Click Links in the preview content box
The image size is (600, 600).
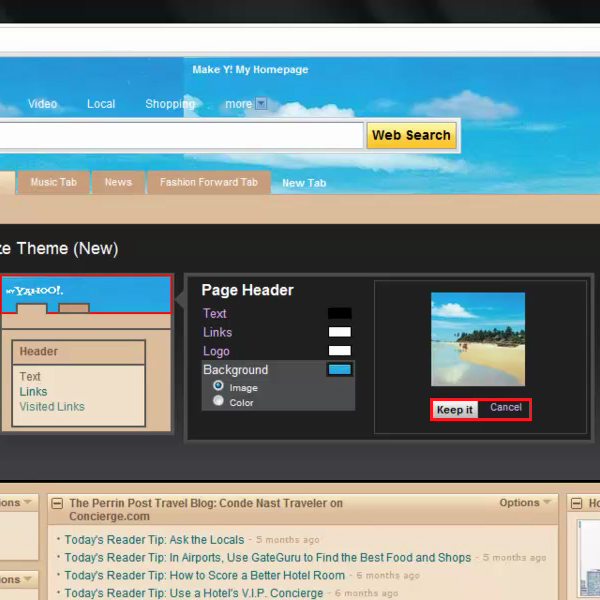(33, 391)
